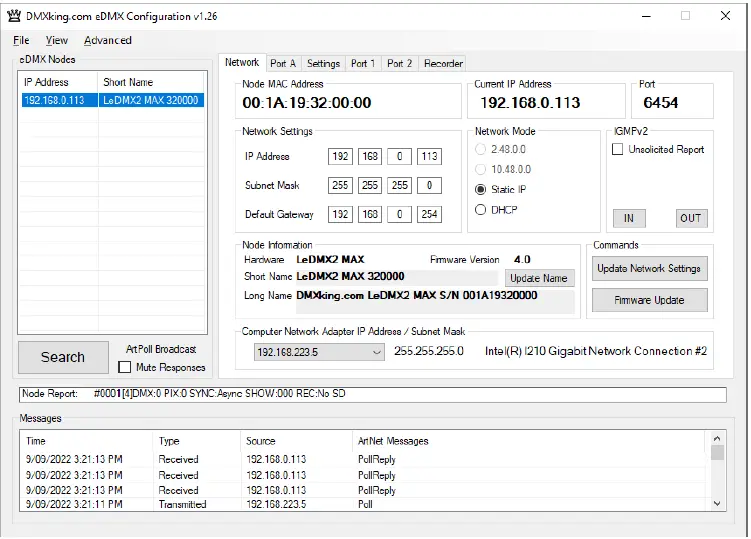The image size is (751, 539).
Task: Select the Transmitted Poll message row
Action: pos(364,504)
